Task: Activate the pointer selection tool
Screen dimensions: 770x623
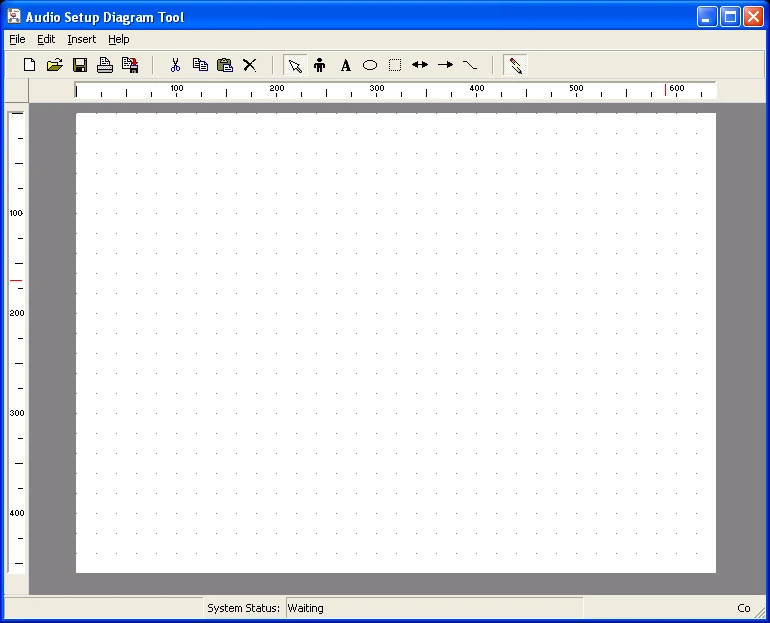Action: 295,65
